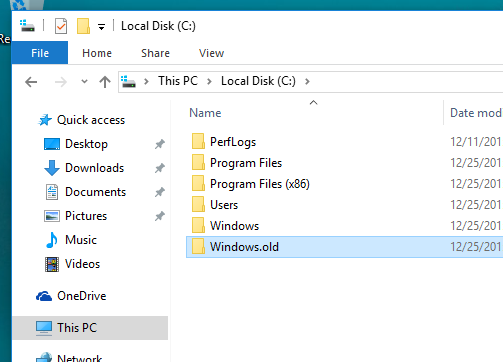Click the Windows.old folder icon
Viewport: 503px width, 362px height.
click(x=198, y=246)
